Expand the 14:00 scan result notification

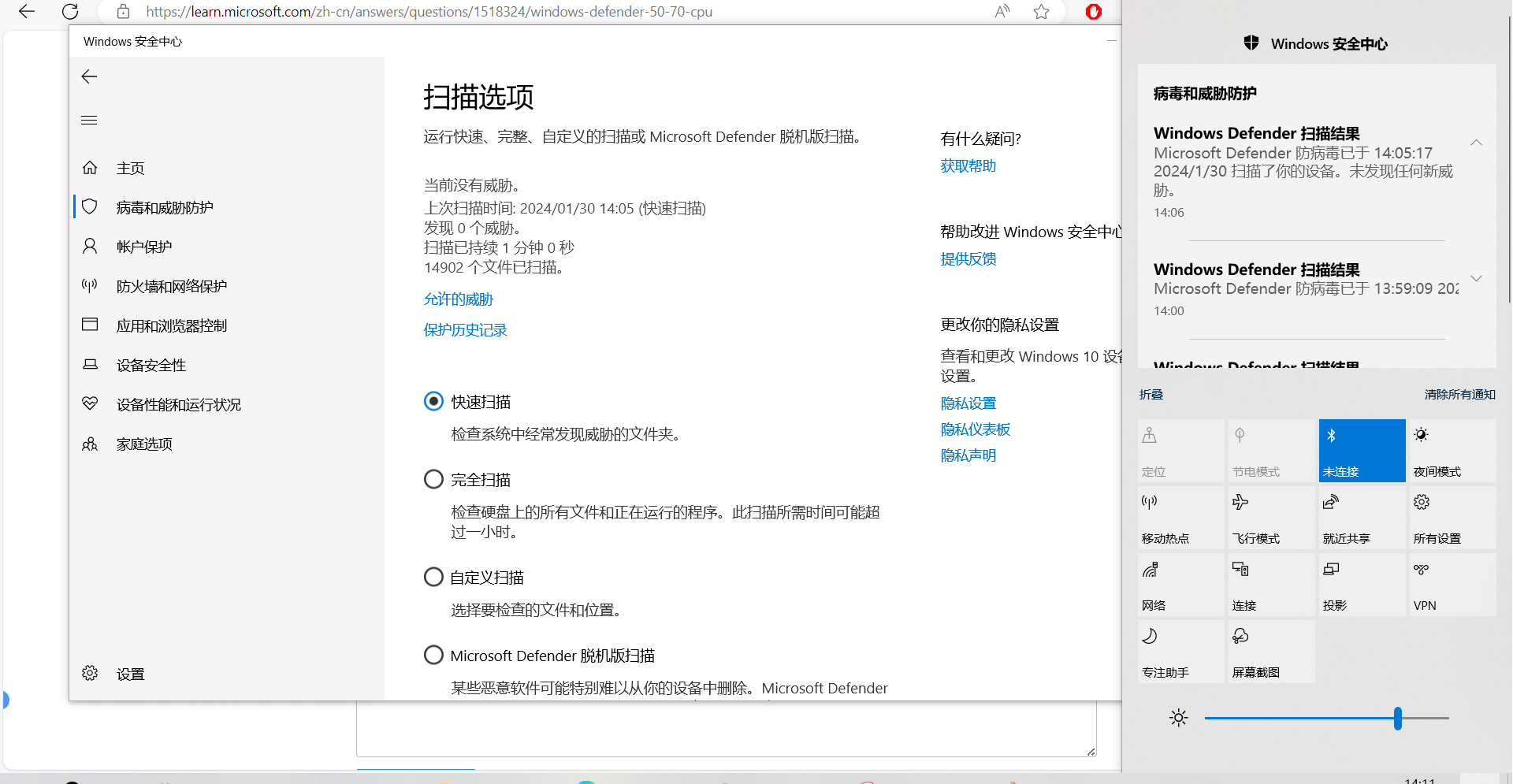(x=1476, y=278)
